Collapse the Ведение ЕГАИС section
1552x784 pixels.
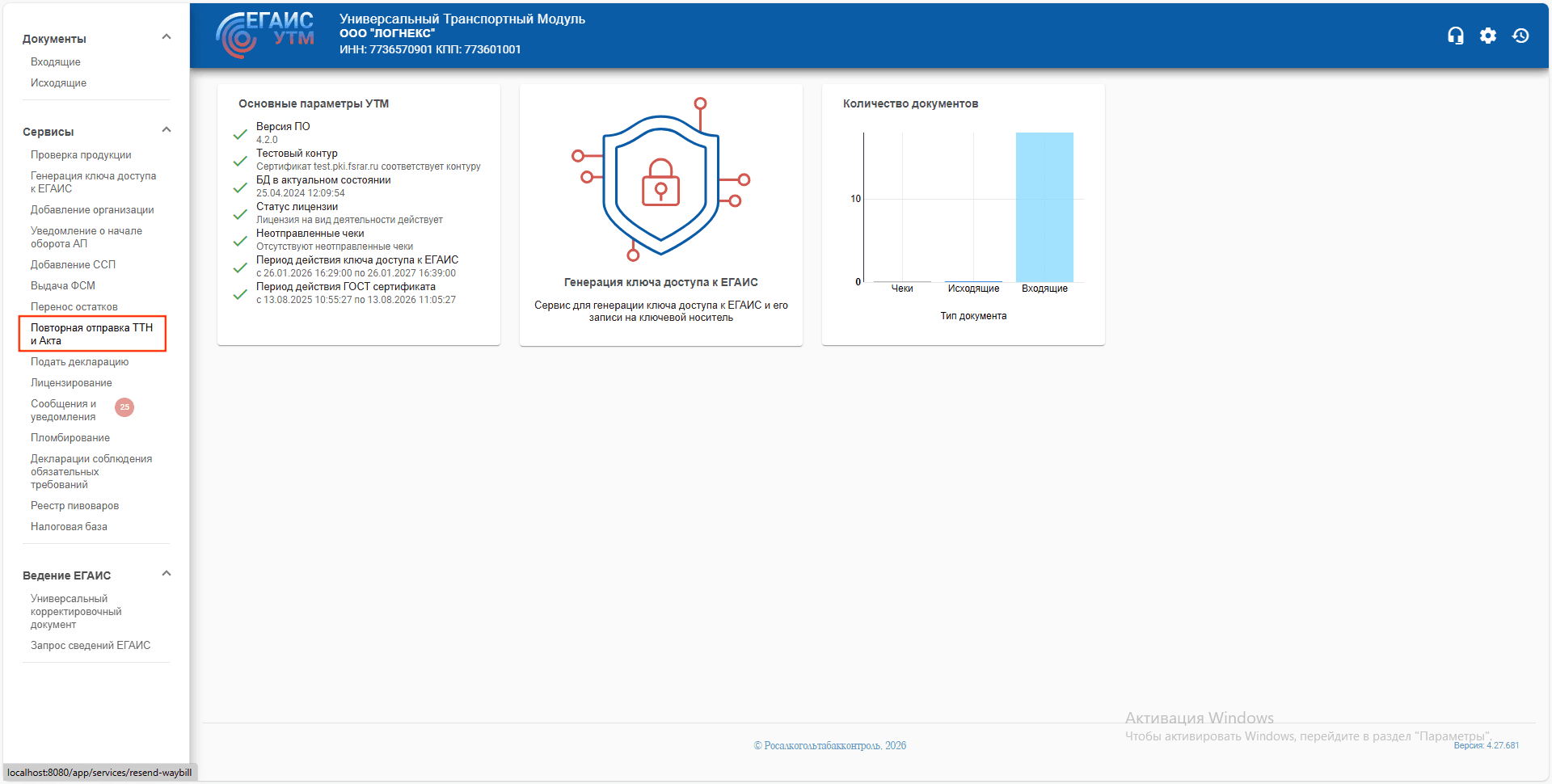167,574
